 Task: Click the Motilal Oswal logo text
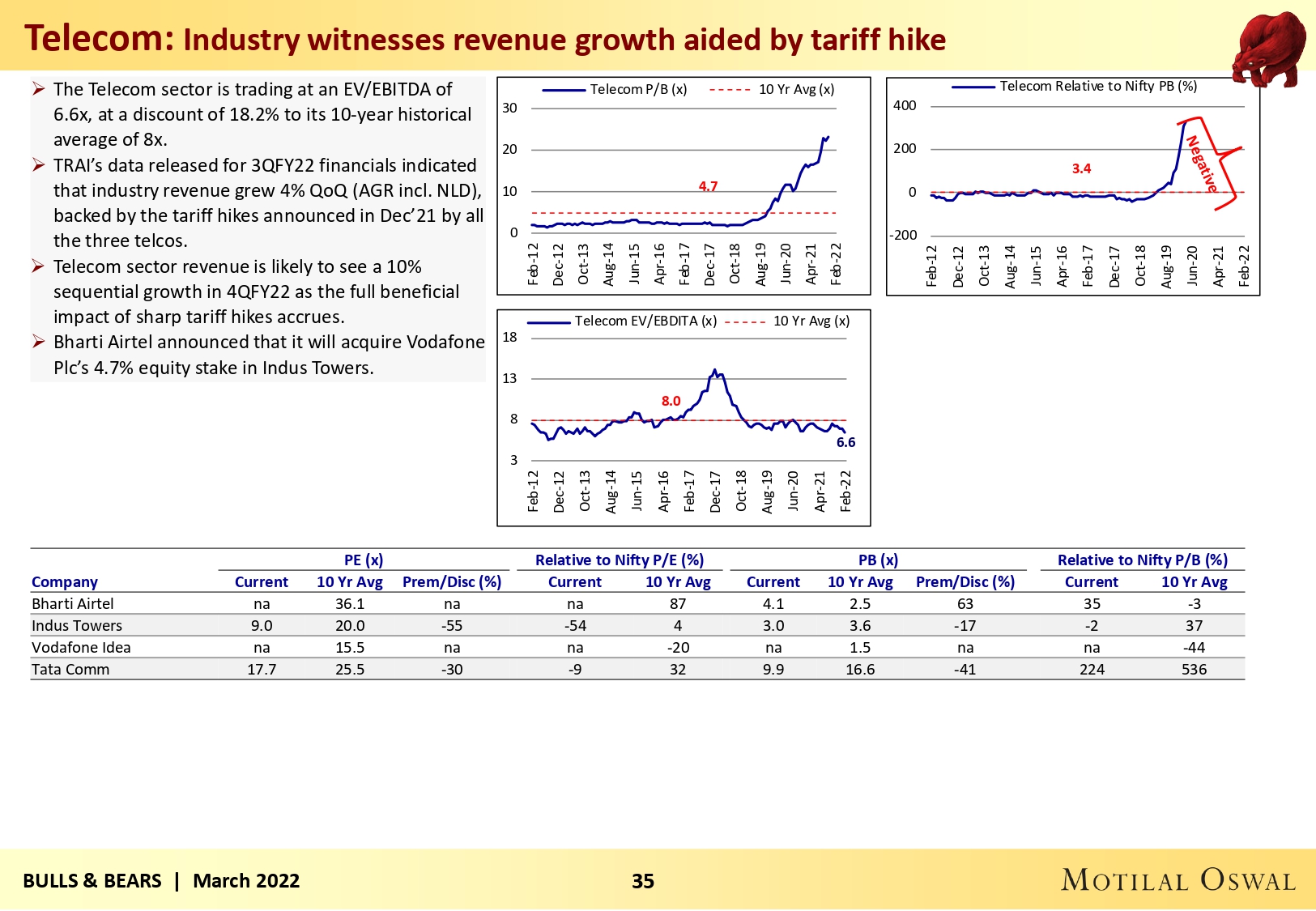(1178, 880)
